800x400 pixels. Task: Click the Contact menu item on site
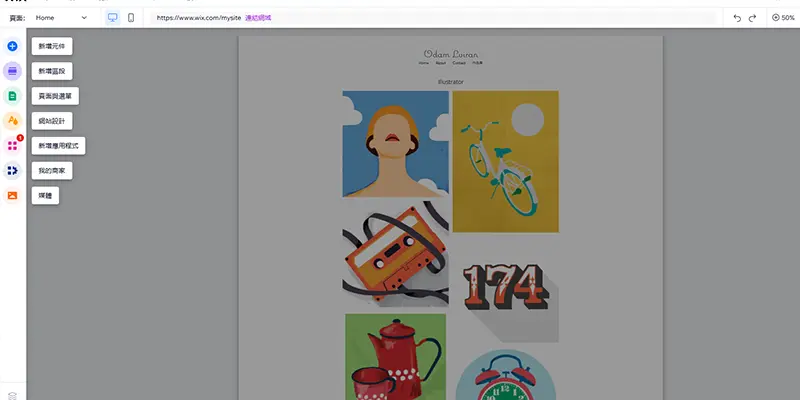tap(459, 63)
